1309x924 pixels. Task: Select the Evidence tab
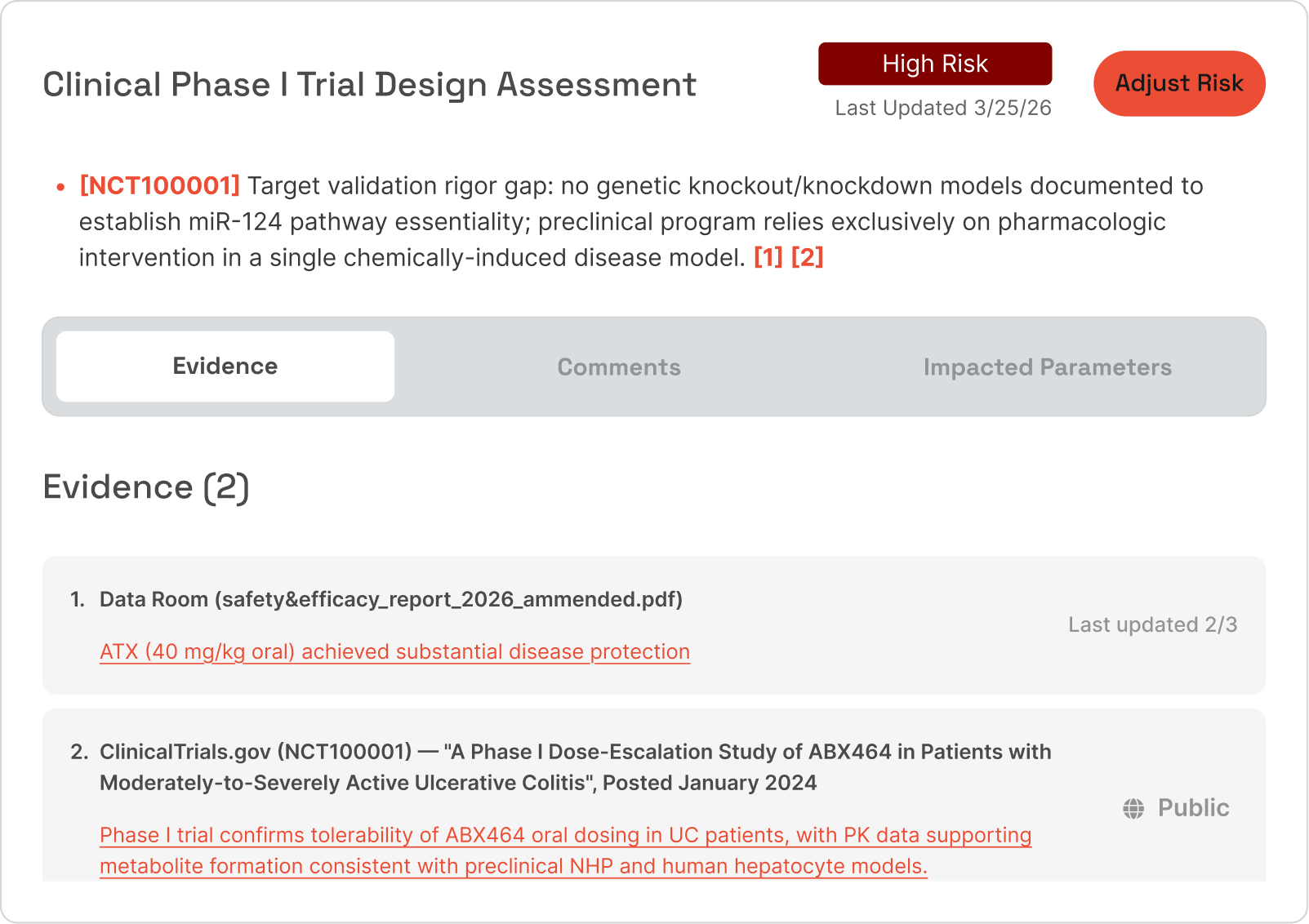[225, 366]
